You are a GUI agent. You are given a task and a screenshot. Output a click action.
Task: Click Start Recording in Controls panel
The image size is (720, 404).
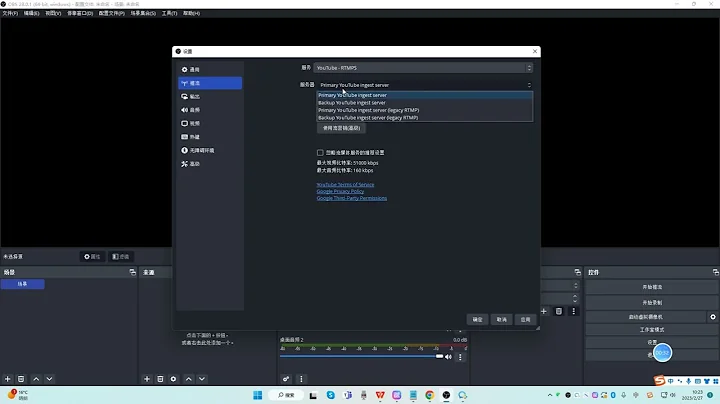tap(652, 303)
